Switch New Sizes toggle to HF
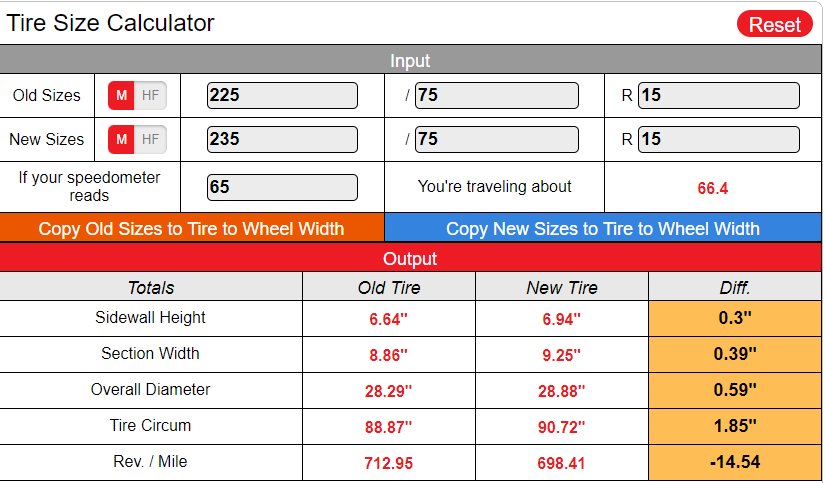The width and height of the screenshot is (825, 483). tap(150, 139)
